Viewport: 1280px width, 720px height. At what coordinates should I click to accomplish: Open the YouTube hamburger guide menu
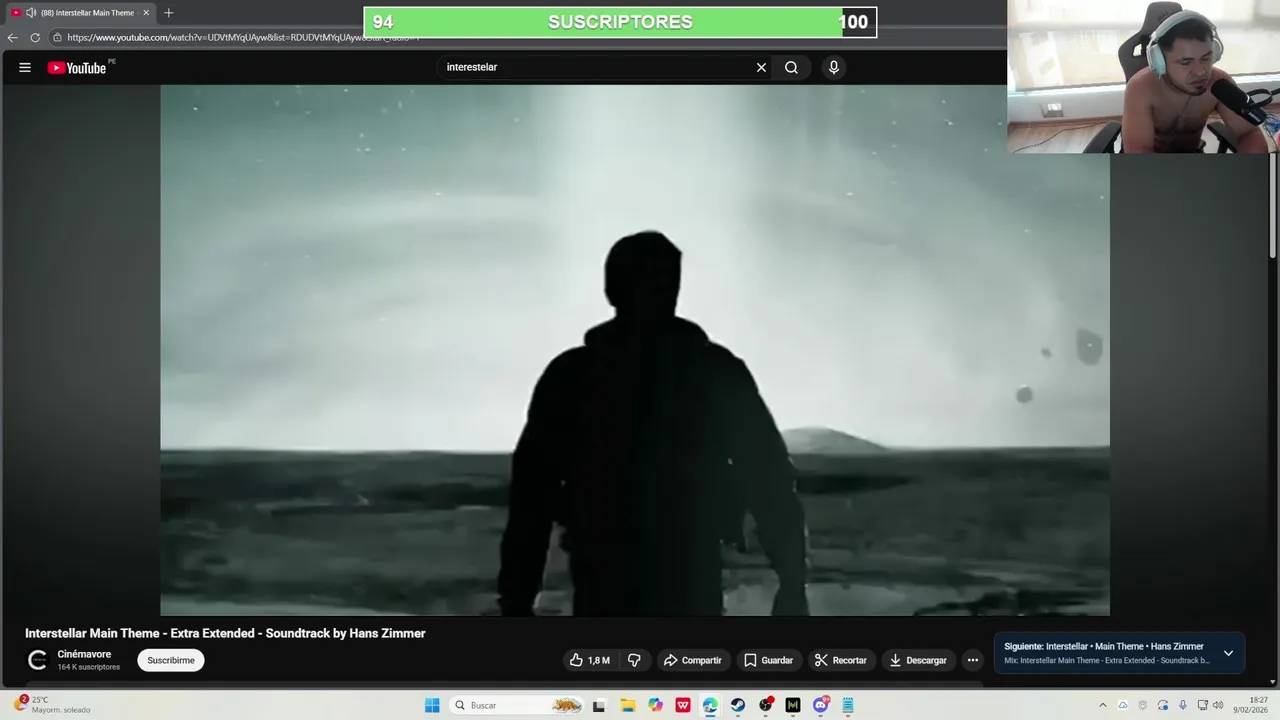point(25,67)
